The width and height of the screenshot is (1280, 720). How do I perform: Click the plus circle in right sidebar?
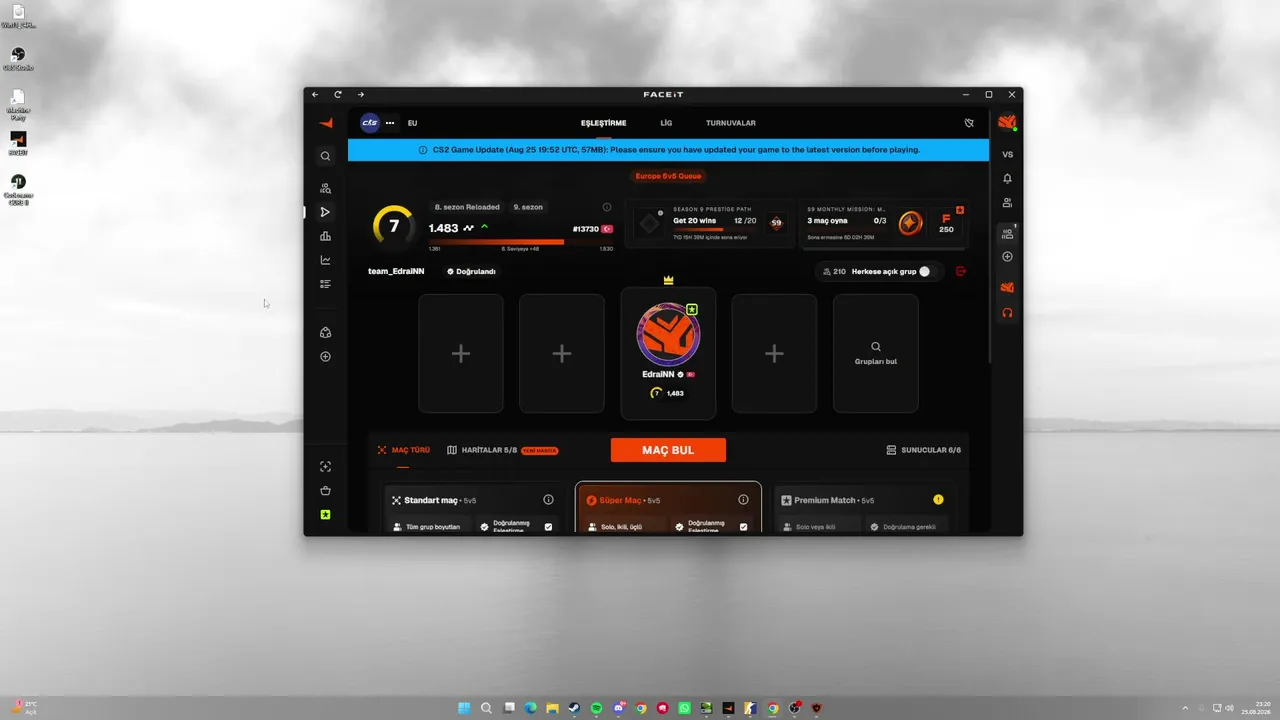point(1007,257)
